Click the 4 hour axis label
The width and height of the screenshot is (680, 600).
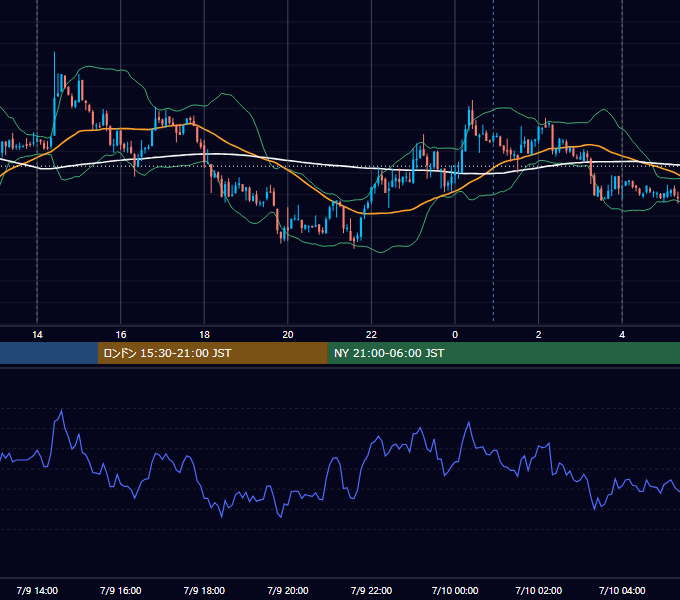coord(622,335)
